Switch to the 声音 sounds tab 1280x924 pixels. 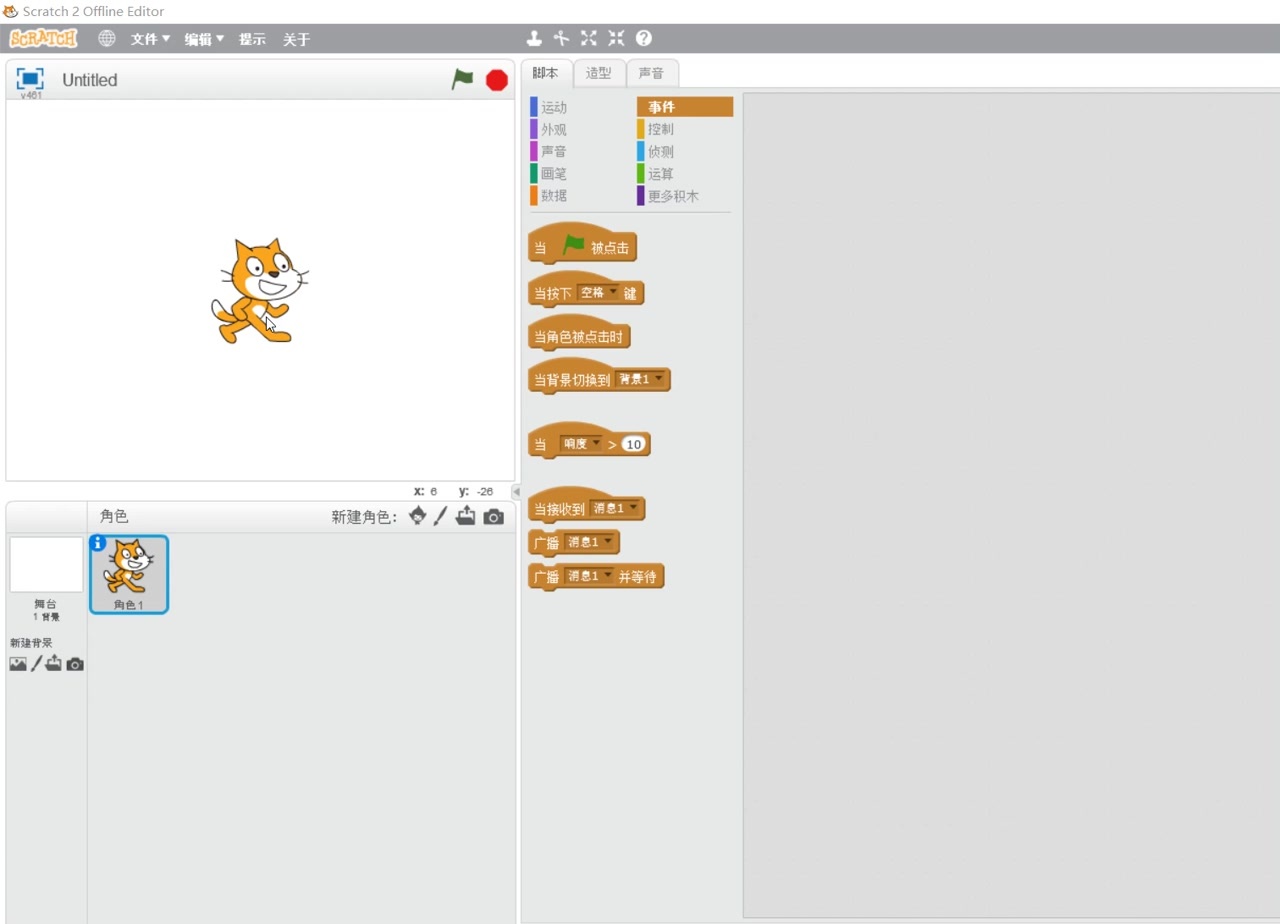(x=652, y=73)
